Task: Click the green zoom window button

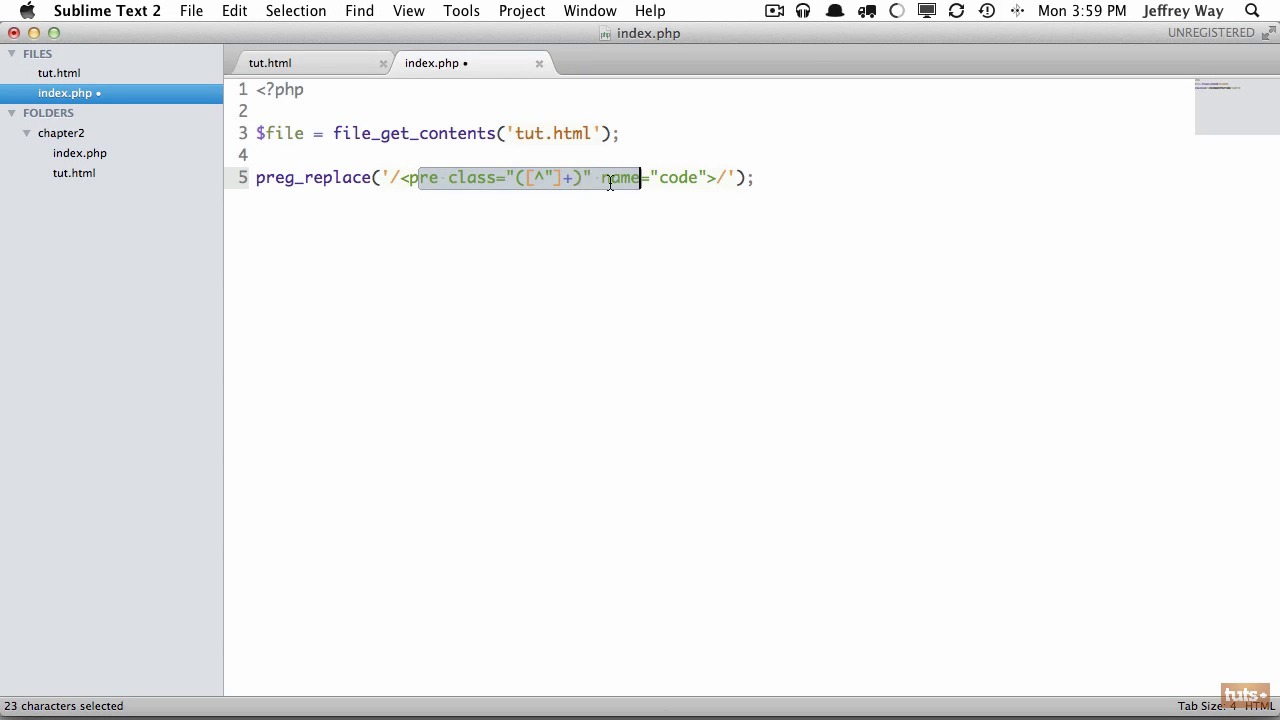Action: coord(54,33)
